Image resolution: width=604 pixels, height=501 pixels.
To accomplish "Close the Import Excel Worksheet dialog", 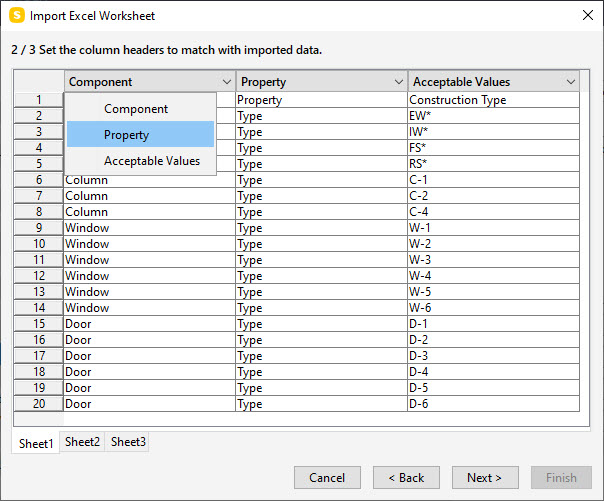I will pos(587,15).
